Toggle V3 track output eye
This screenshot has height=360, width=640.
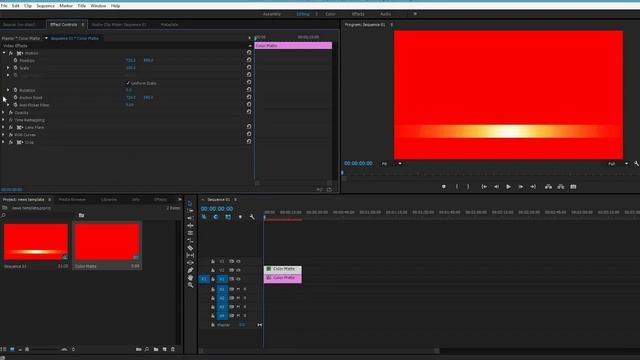pyautogui.click(x=238, y=261)
